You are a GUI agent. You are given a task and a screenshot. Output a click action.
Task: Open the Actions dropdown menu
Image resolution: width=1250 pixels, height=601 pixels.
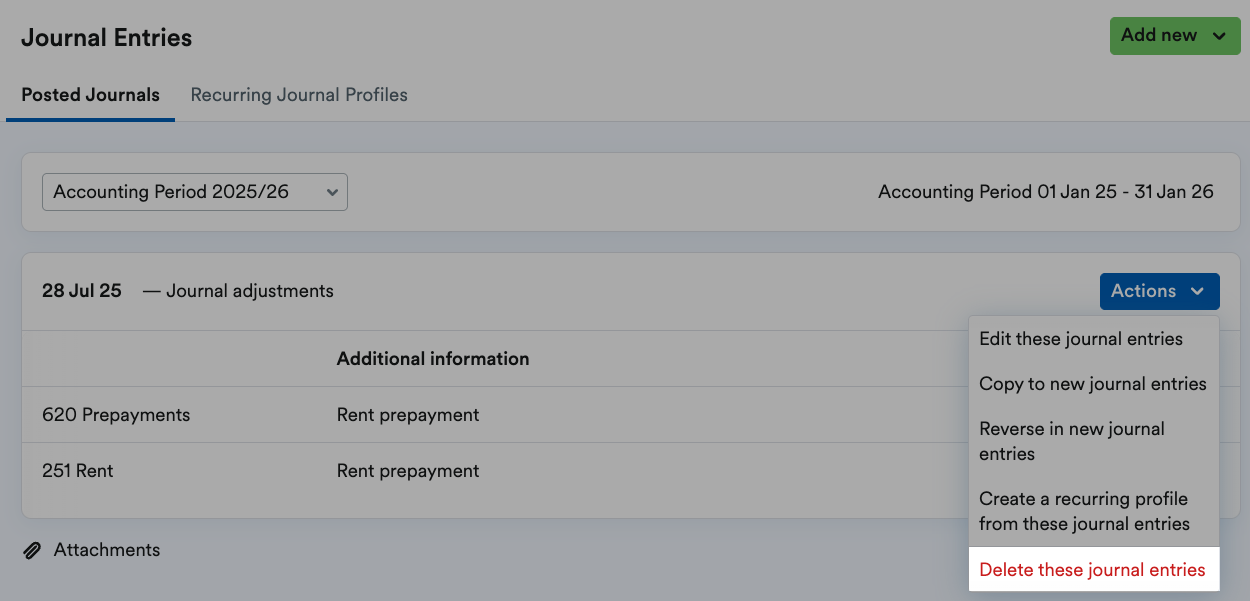(1159, 291)
